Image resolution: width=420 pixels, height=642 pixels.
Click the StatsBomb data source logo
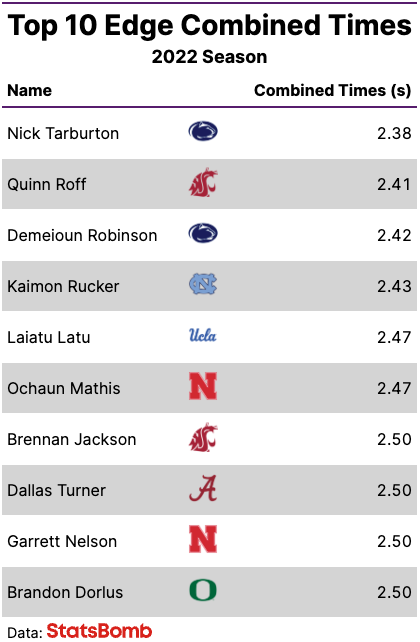pyautogui.click(x=99, y=631)
